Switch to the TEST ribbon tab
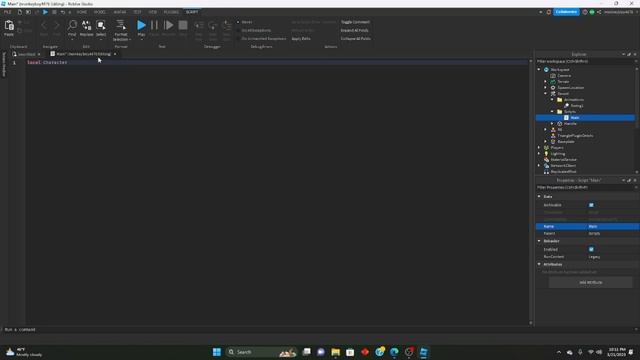The width and height of the screenshot is (640, 360). pos(137,12)
